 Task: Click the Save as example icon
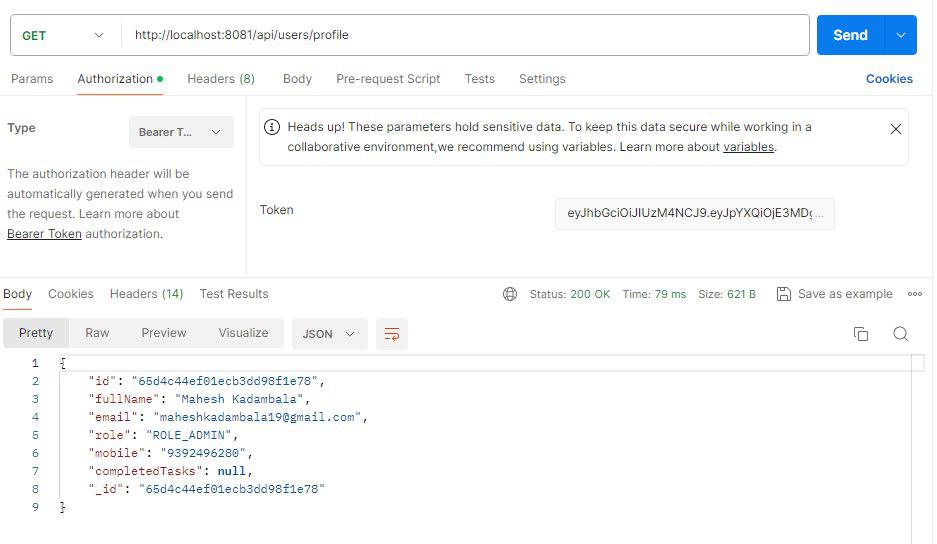pos(784,294)
